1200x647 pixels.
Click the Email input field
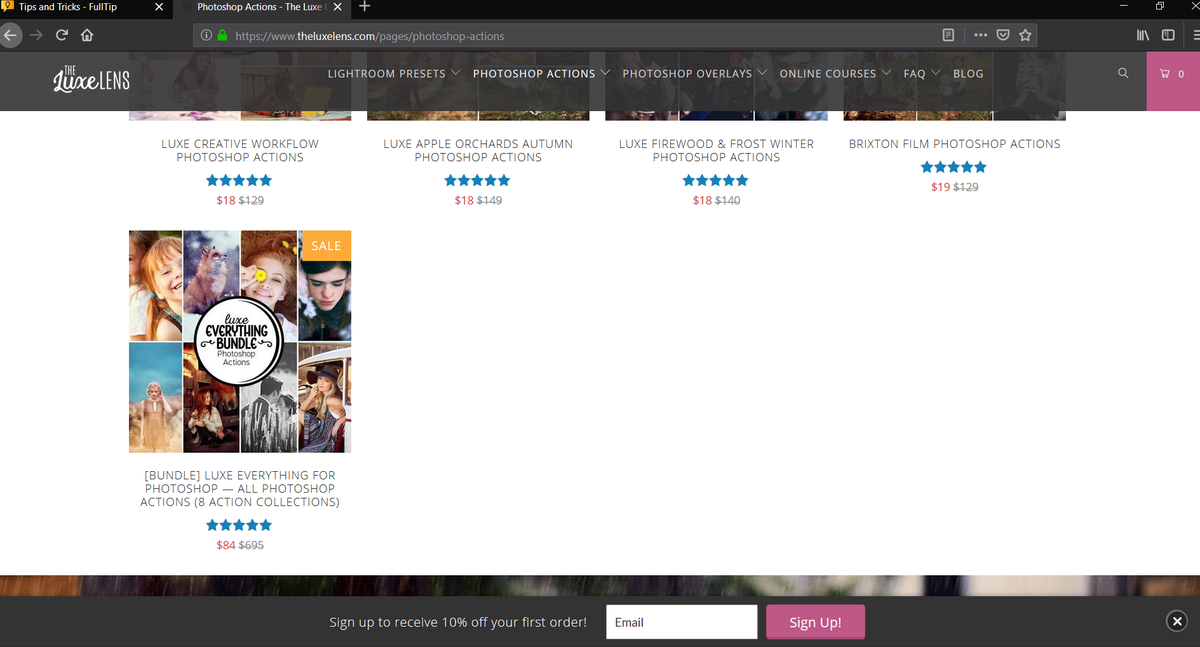point(682,622)
